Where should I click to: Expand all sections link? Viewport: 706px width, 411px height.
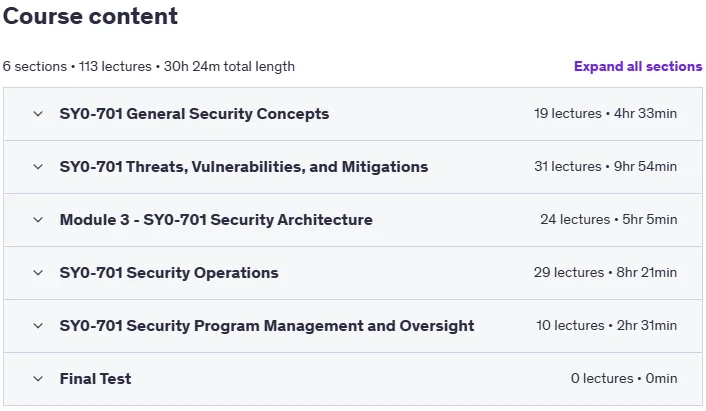pos(638,66)
